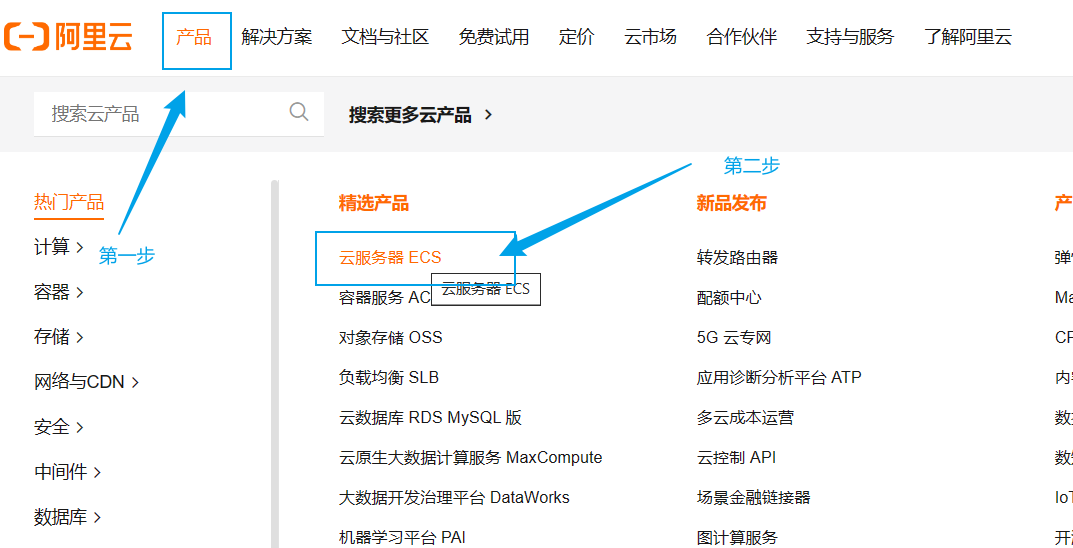Image resolution: width=1073 pixels, height=548 pixels.
Task: Select the 热门产品 category tab
Action: pyautogui.click(x=69, y=203)
